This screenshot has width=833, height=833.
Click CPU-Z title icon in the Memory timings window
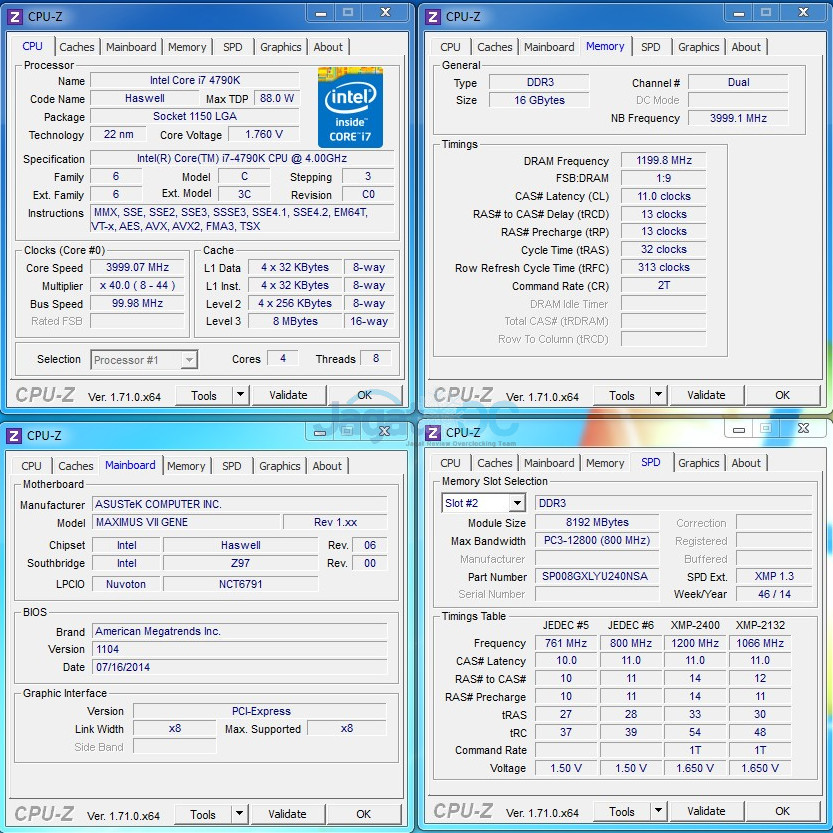(433, 16)
